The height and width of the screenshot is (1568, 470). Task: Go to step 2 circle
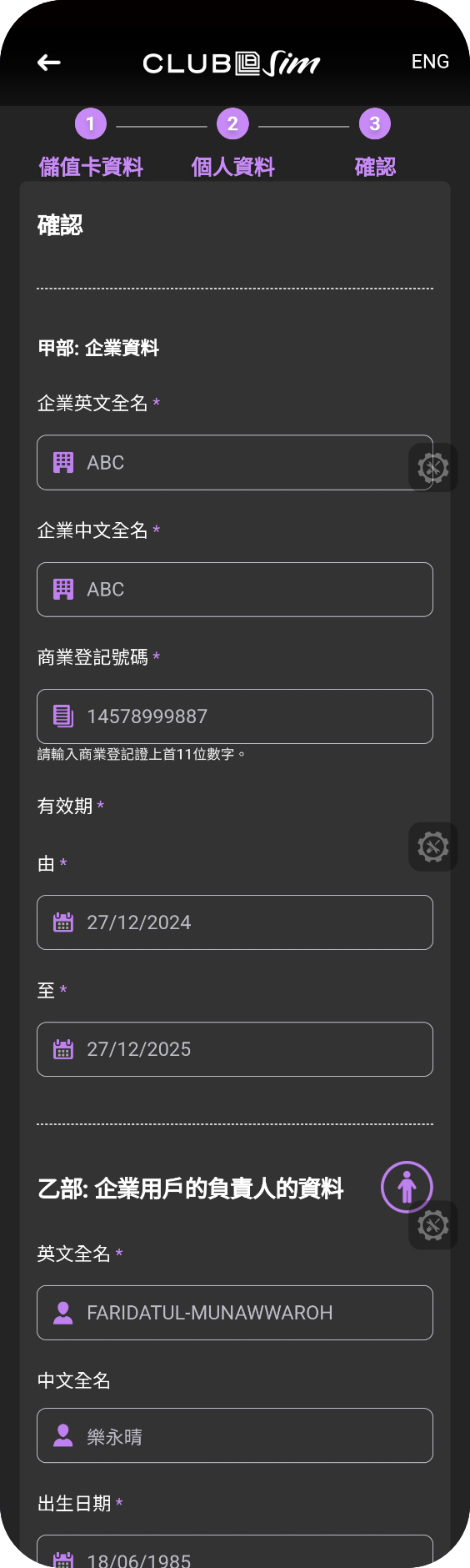(232, 124)
